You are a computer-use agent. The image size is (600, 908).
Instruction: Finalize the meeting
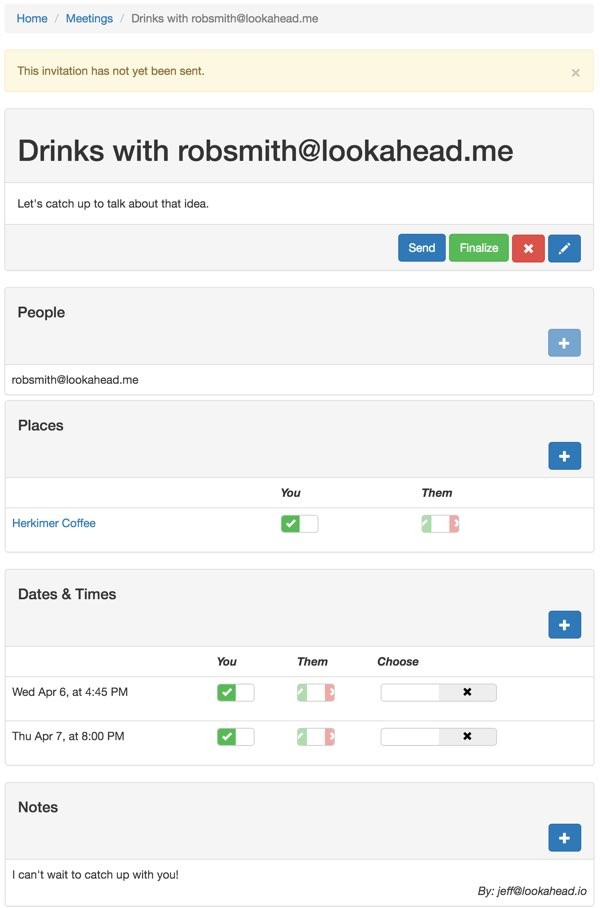pyautogui.click(x=479, y=248)
